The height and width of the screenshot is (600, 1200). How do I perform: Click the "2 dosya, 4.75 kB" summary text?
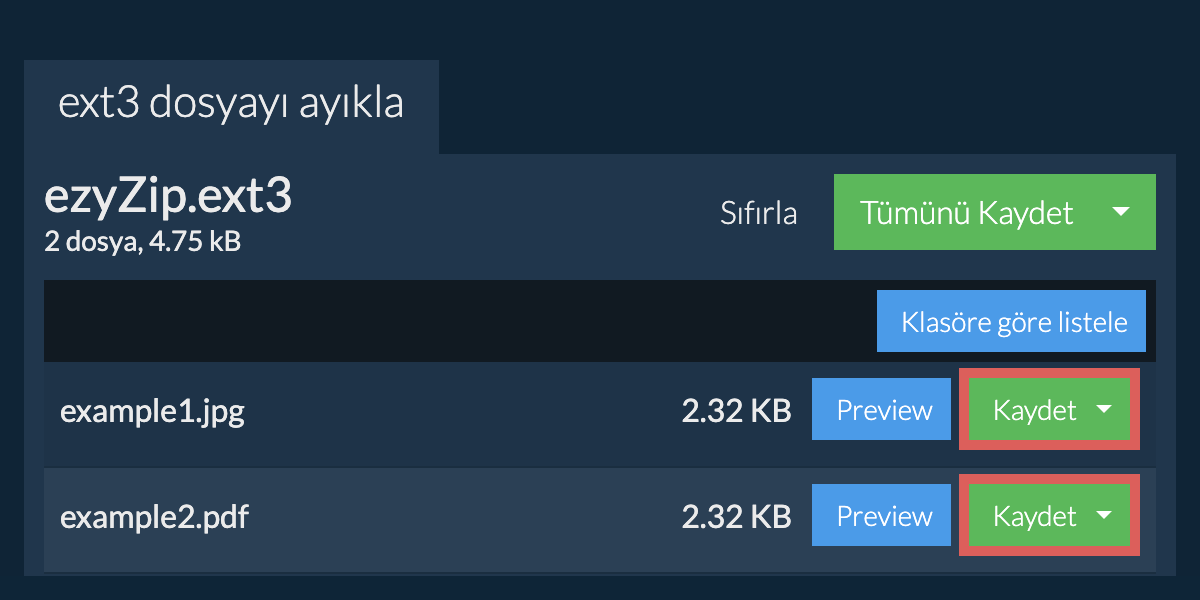142,241
